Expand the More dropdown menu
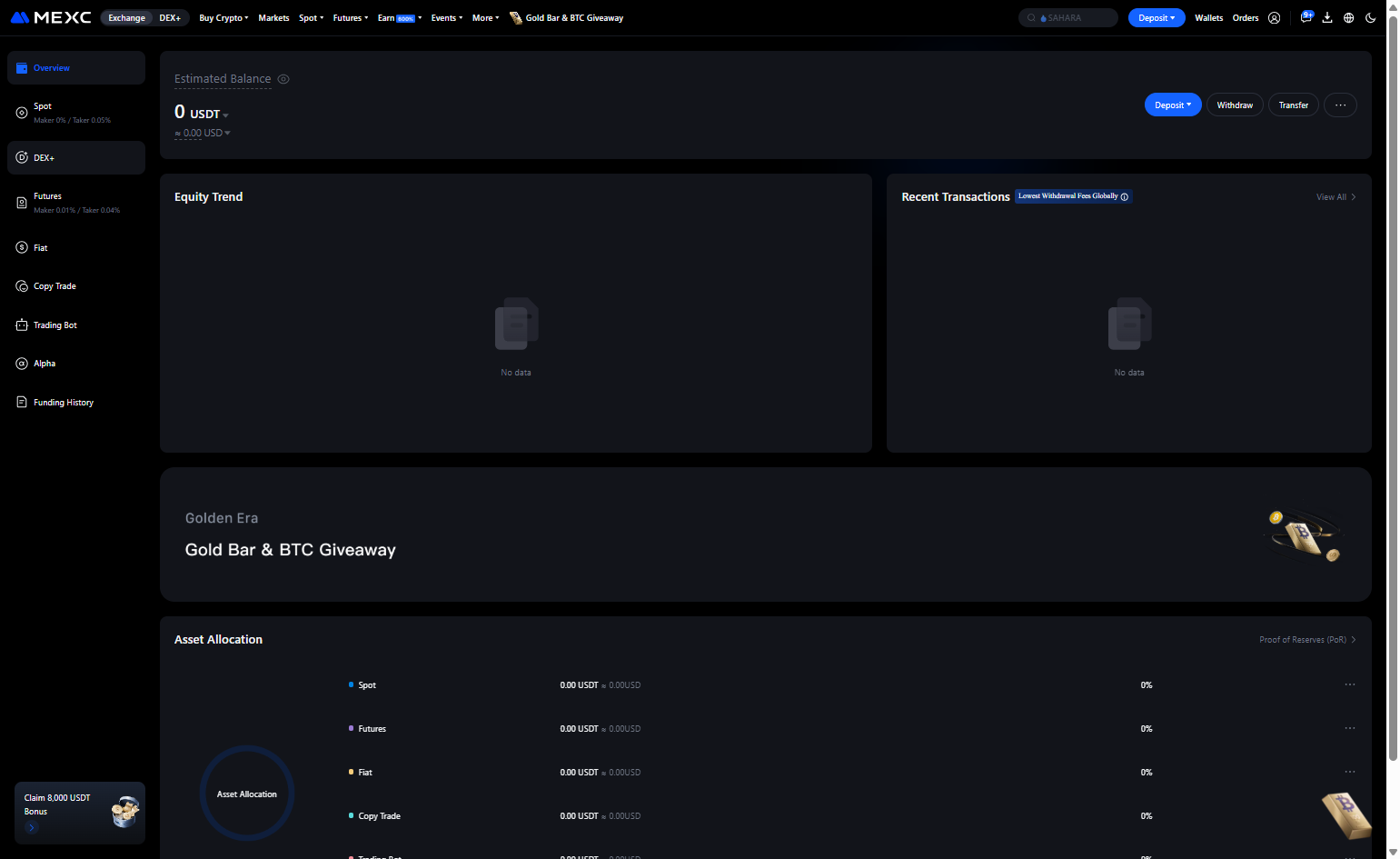 (485, 17)
